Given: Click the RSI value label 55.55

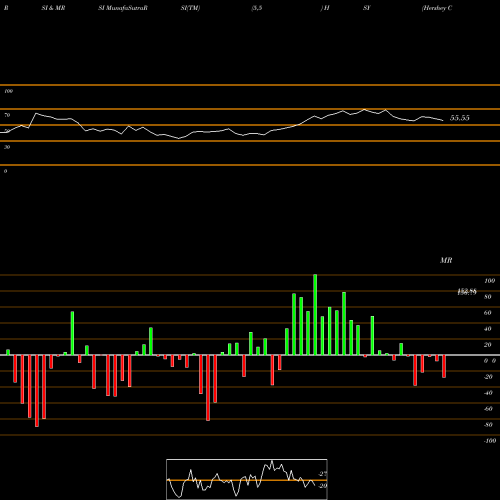Looking at the screenshot, I should (460, 118).
